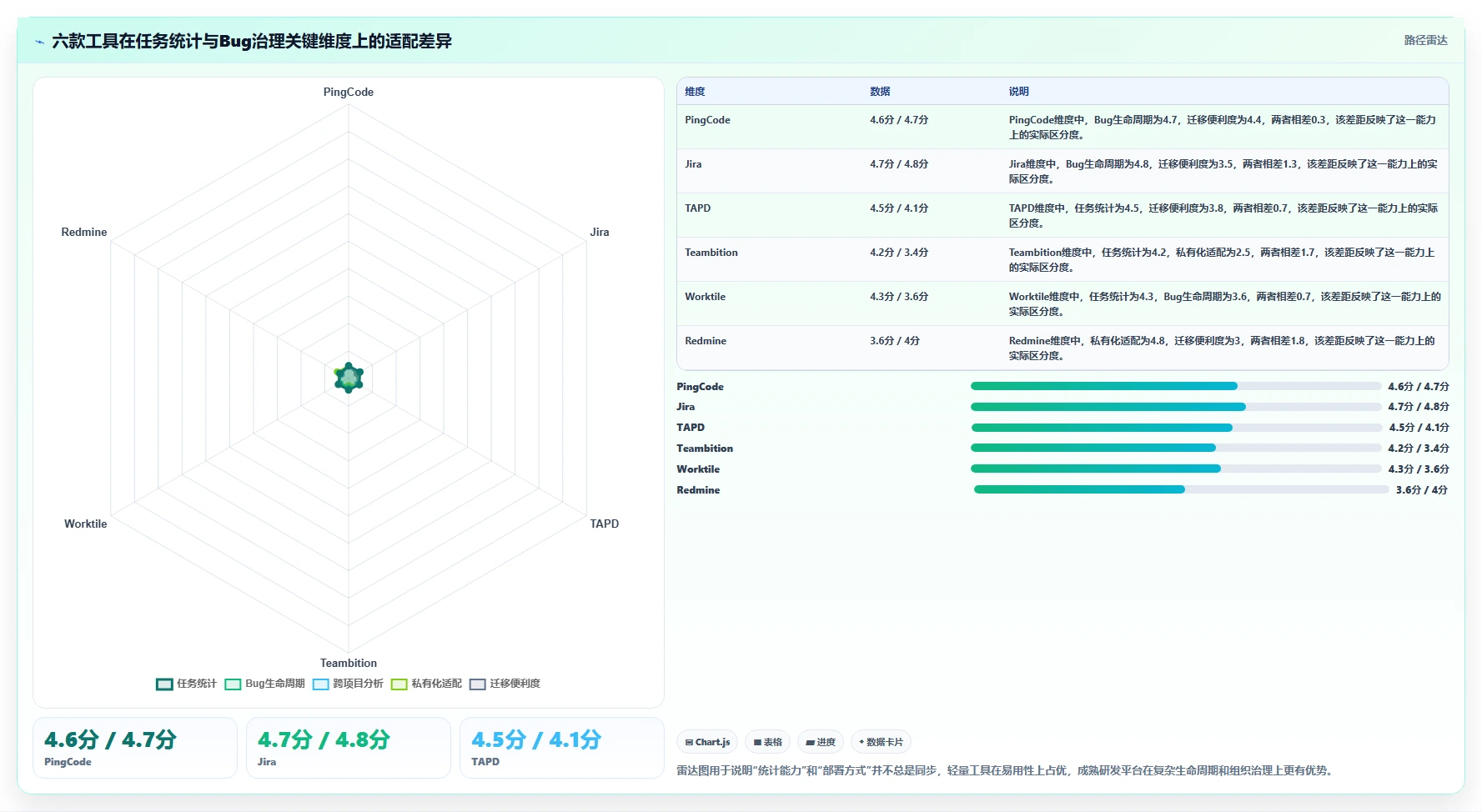Click the 表格 tag chip
The image size is (1482, 812).
tap(767, 742)
